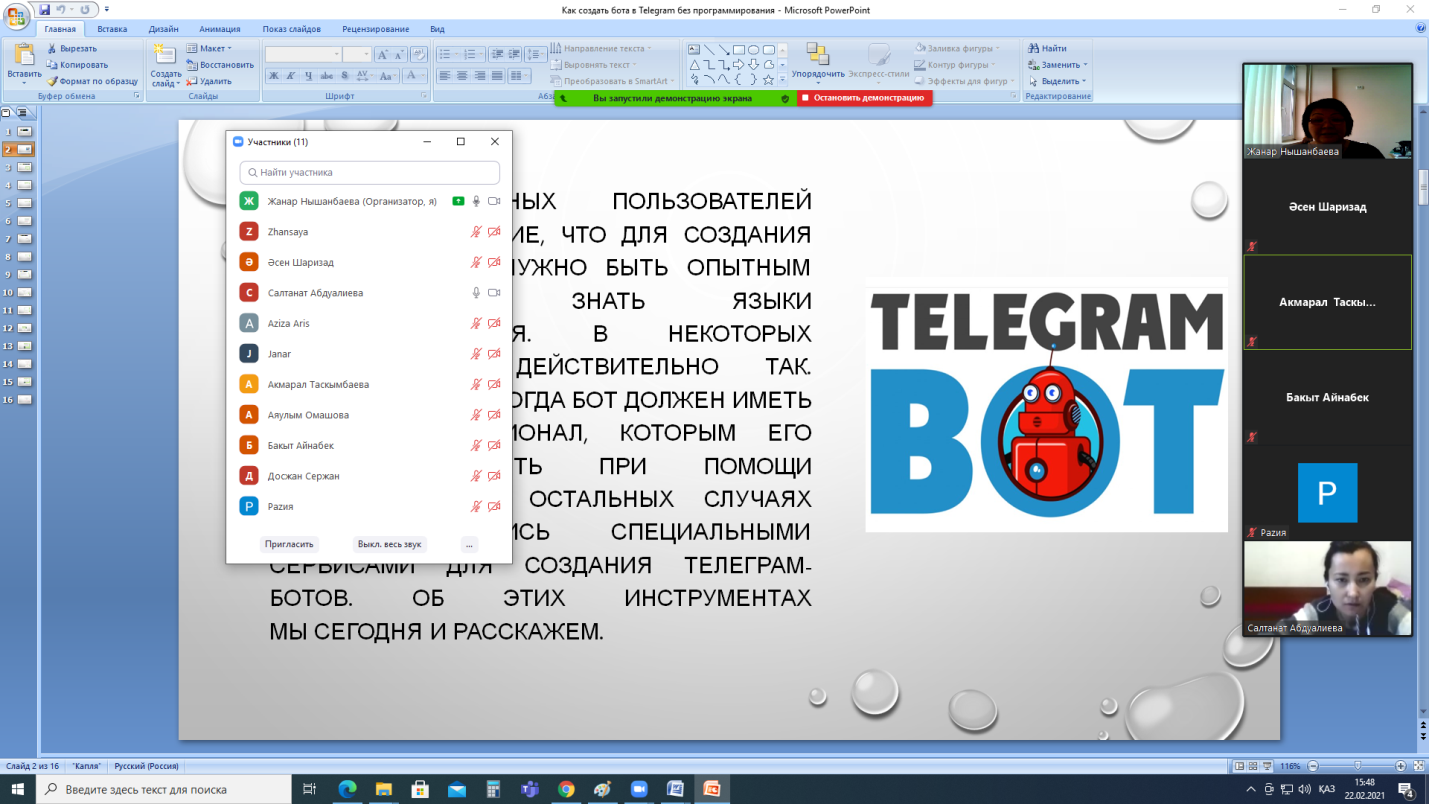Screen dimensions: 1429x804
Task: Open Заменить replace option
Action: tap(1057, 64)
